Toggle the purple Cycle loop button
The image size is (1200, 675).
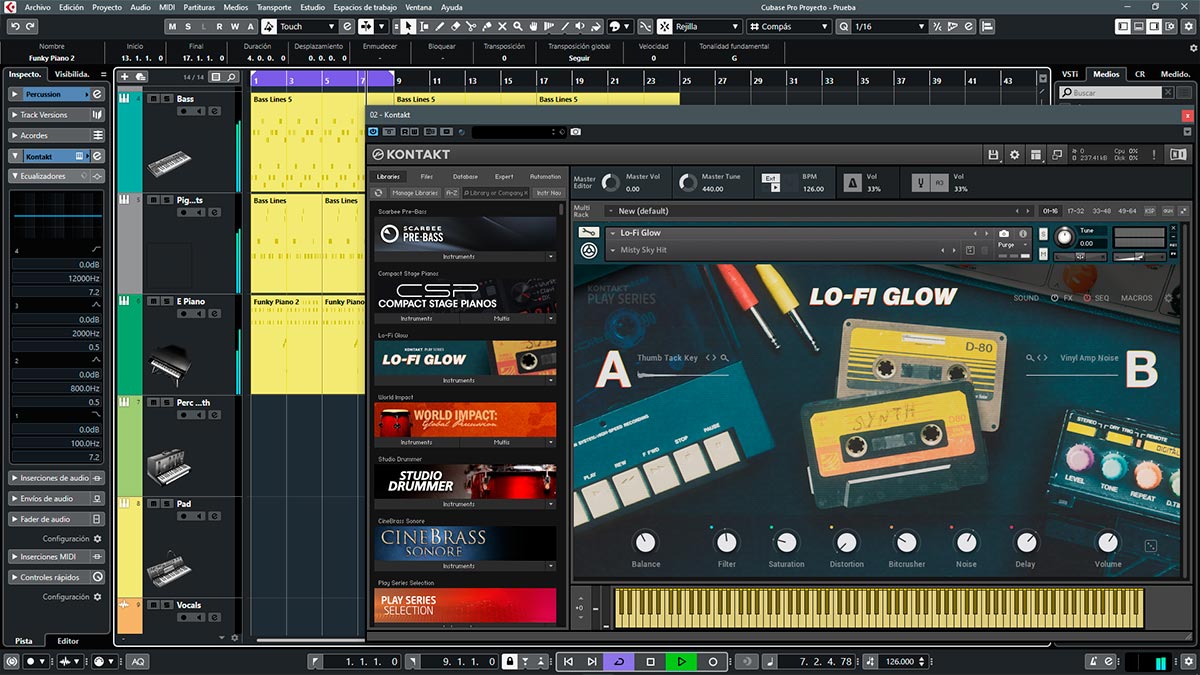pyautogui.click(x=620, y=661)
